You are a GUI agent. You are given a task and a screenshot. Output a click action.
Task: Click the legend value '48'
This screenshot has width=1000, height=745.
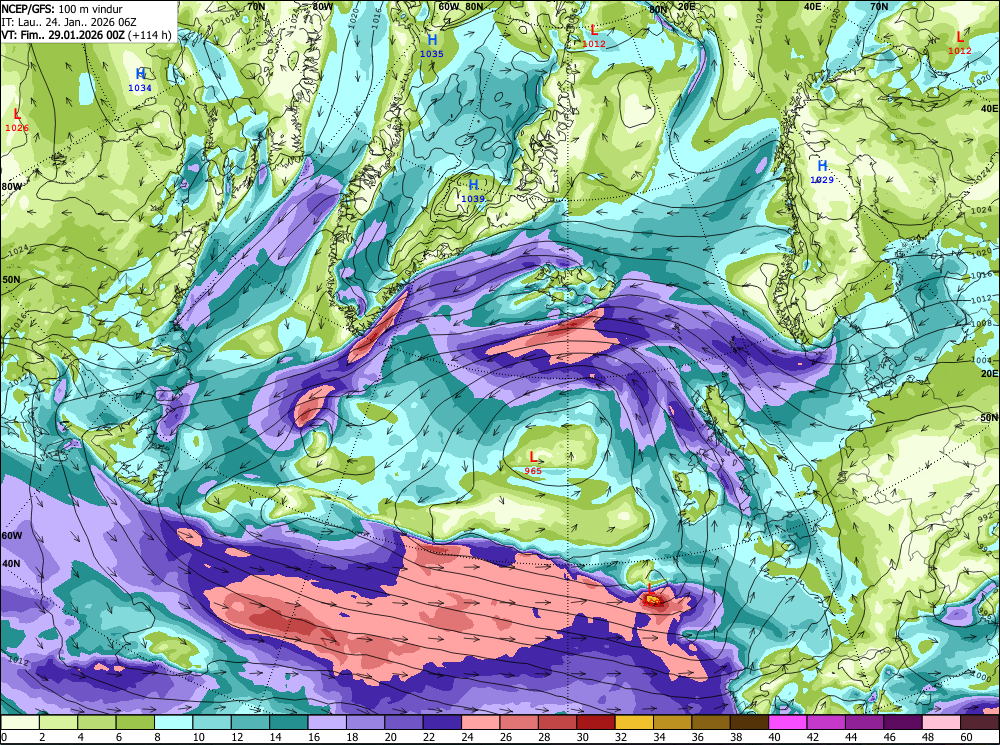(927, 737)
